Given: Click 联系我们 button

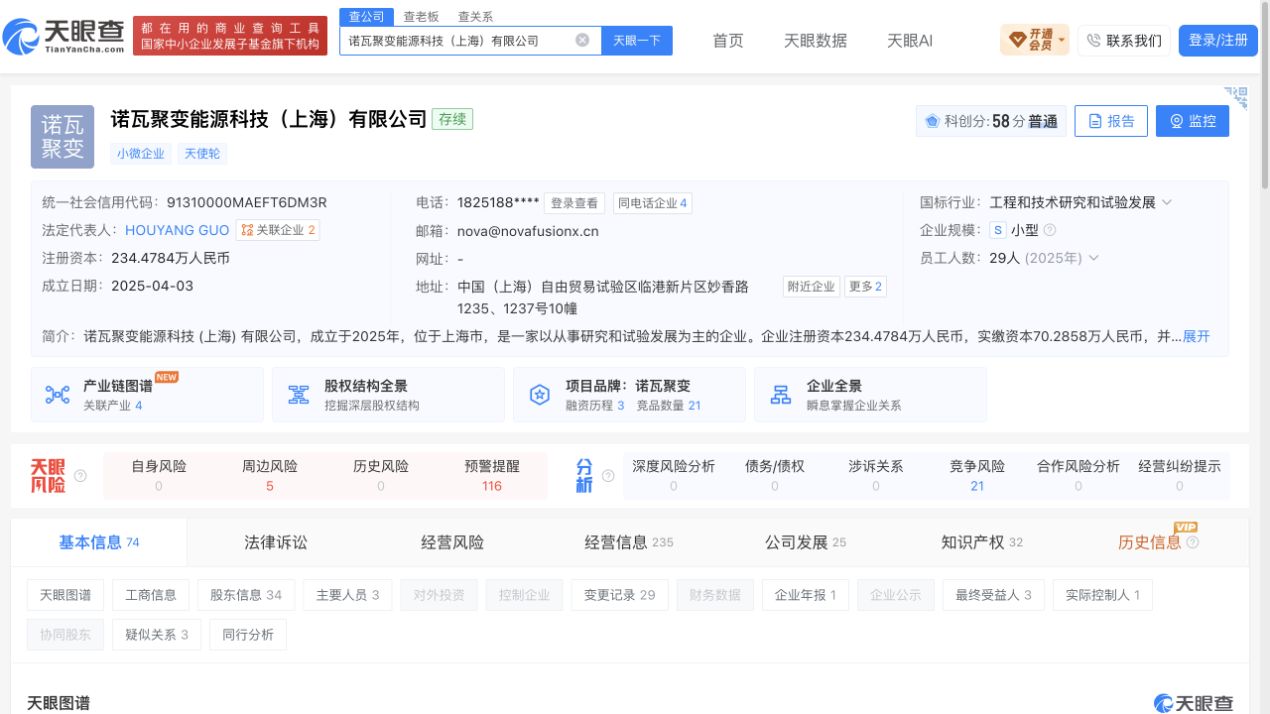Looking at the screenshot, I should 1124,41.
